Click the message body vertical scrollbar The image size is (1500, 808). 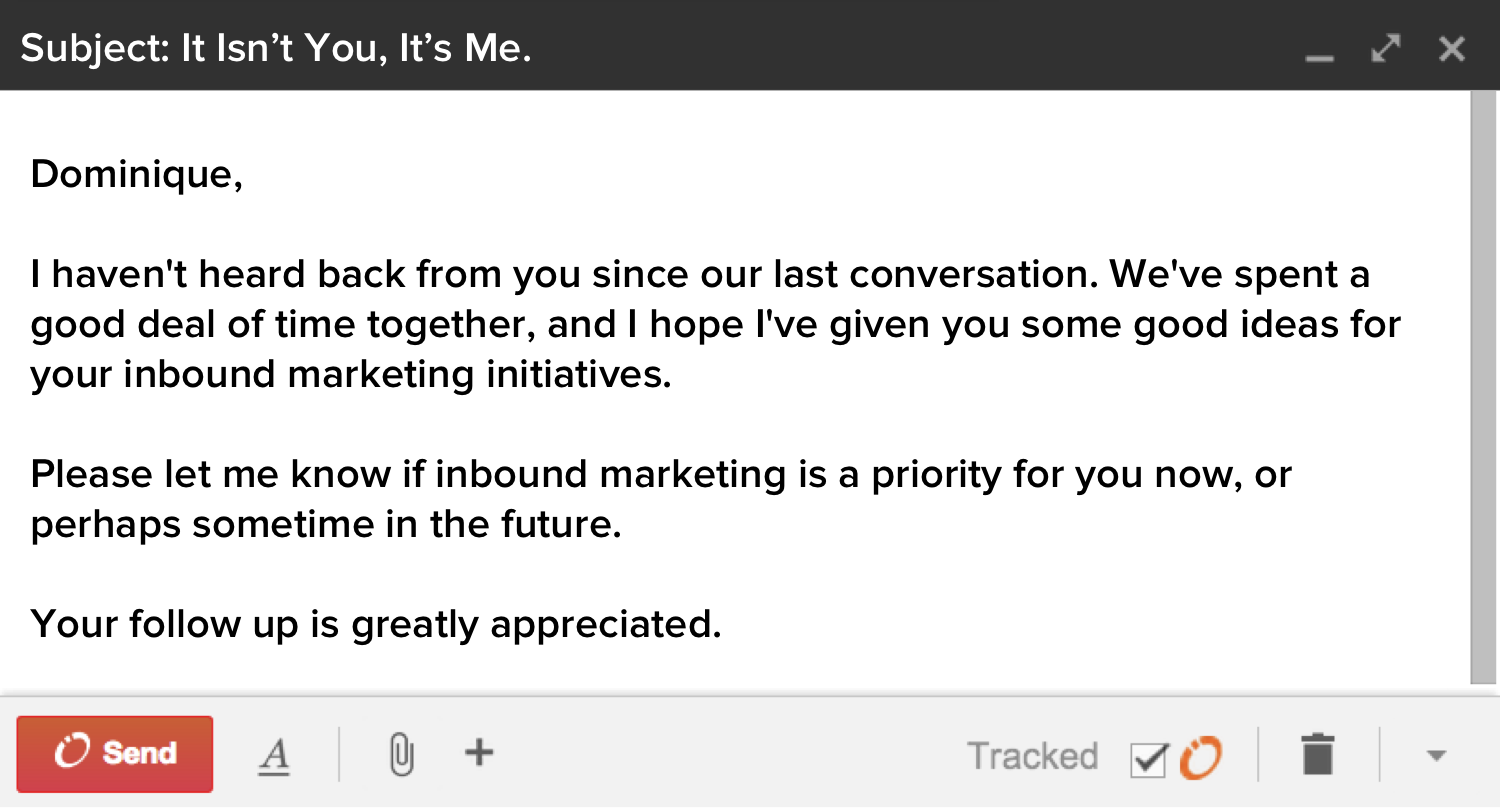tap(1483, 380)
